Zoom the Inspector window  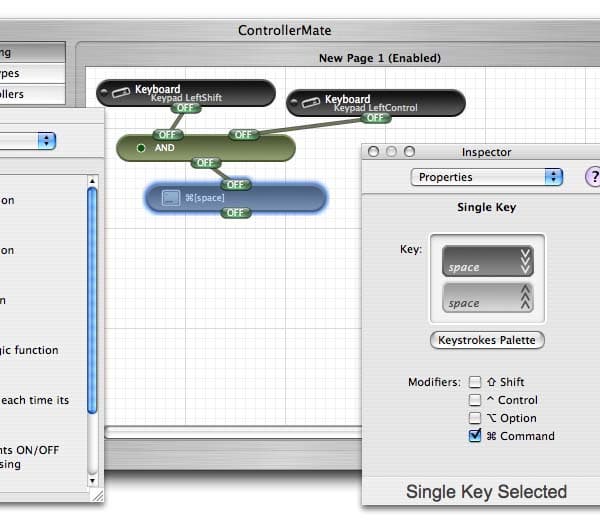click(x=409, y=152)
